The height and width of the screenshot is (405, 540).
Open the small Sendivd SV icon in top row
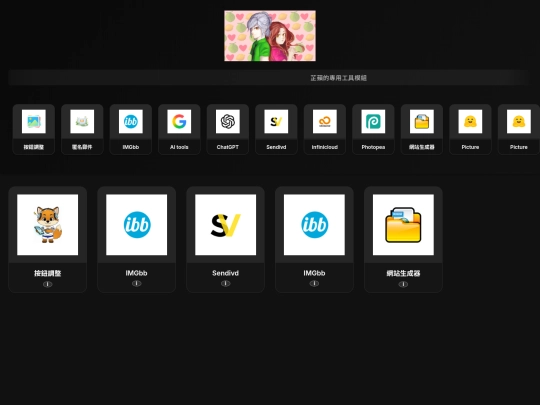(x=276, y=121)
